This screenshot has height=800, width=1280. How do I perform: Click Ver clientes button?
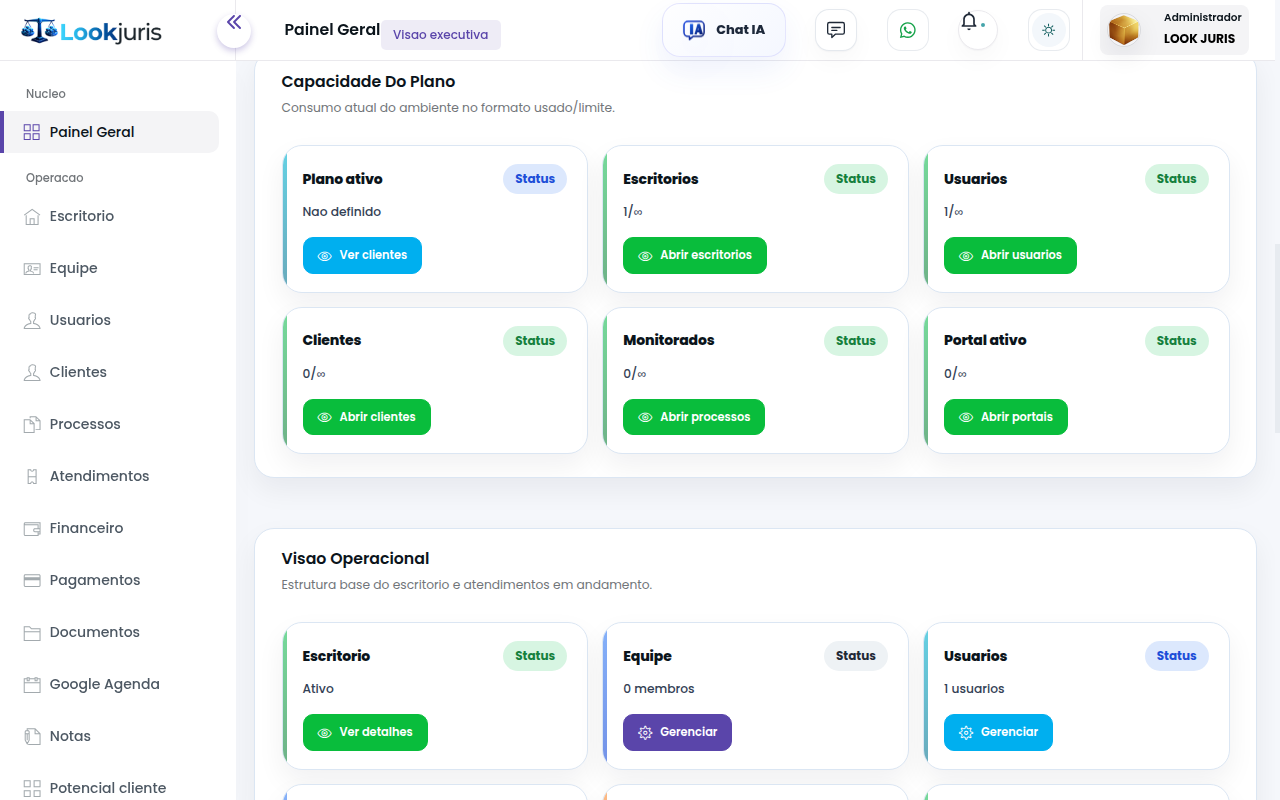click(x=362, y=255)
